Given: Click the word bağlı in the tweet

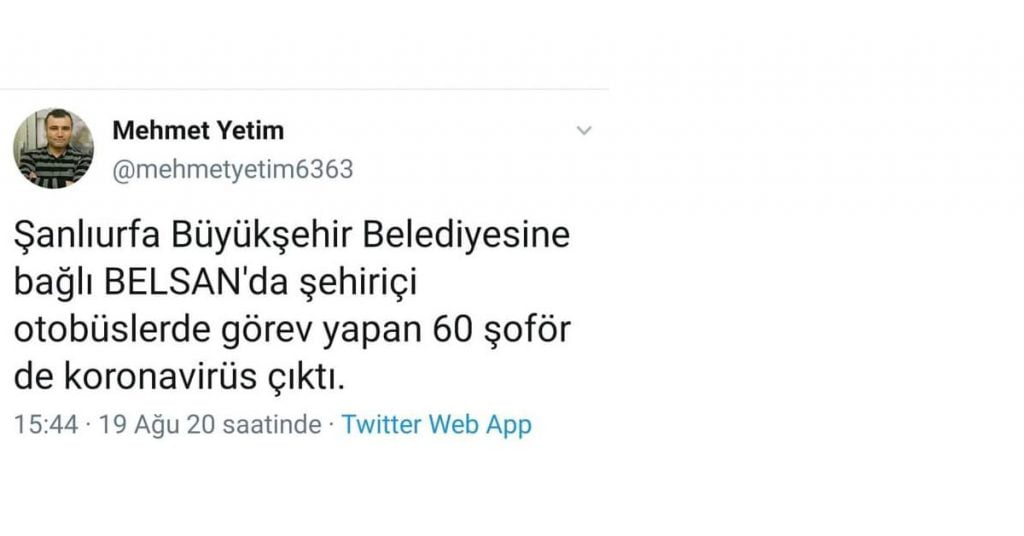Looking at the screenshot, I should point(54,284).
